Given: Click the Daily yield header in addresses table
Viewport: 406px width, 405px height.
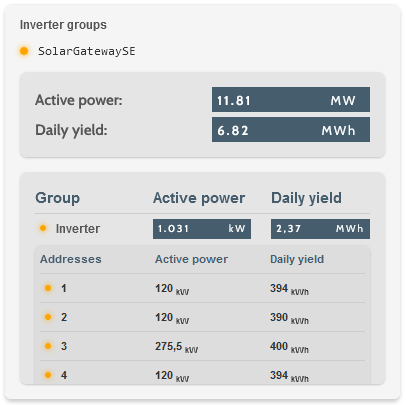Looking at the screenshot, I should [297, 259].
